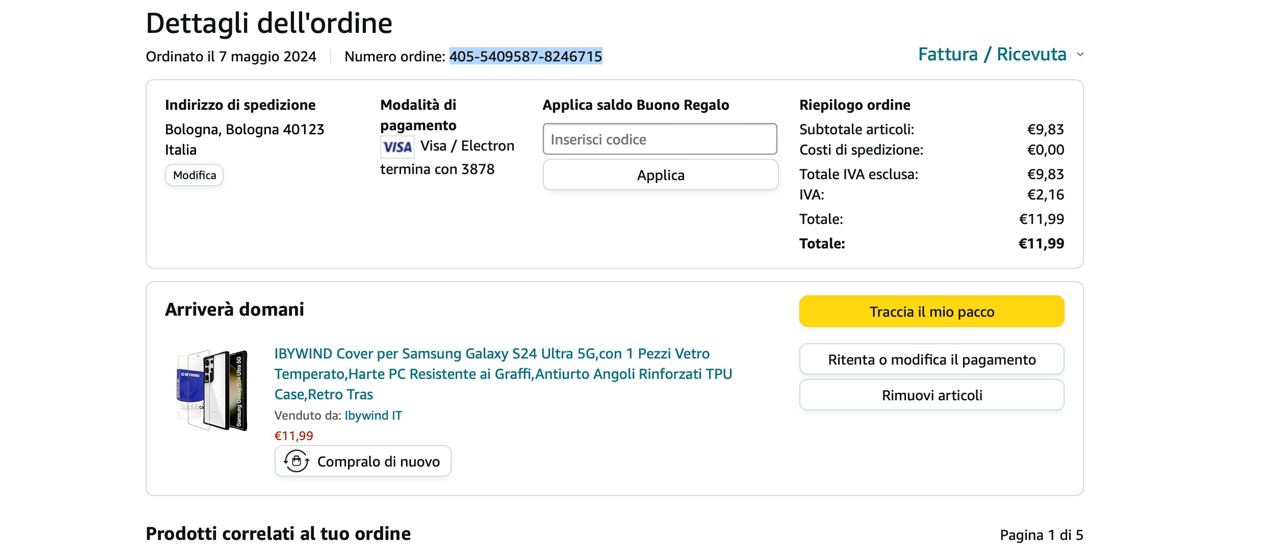Viewport: 1280px width, 558px height.
Task: Expand the Fattura / Ricevuta dropdown
Action: [x=992, y=54]
